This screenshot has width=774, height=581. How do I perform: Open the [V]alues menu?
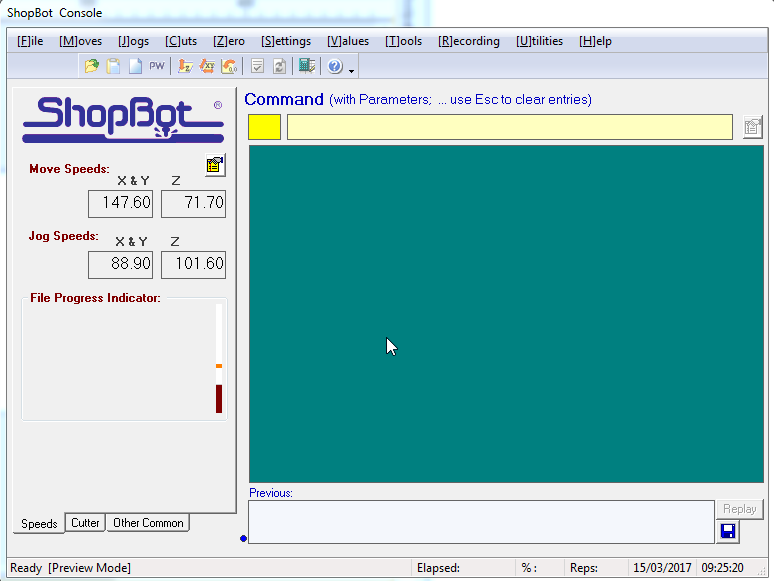tap(348, 41)
